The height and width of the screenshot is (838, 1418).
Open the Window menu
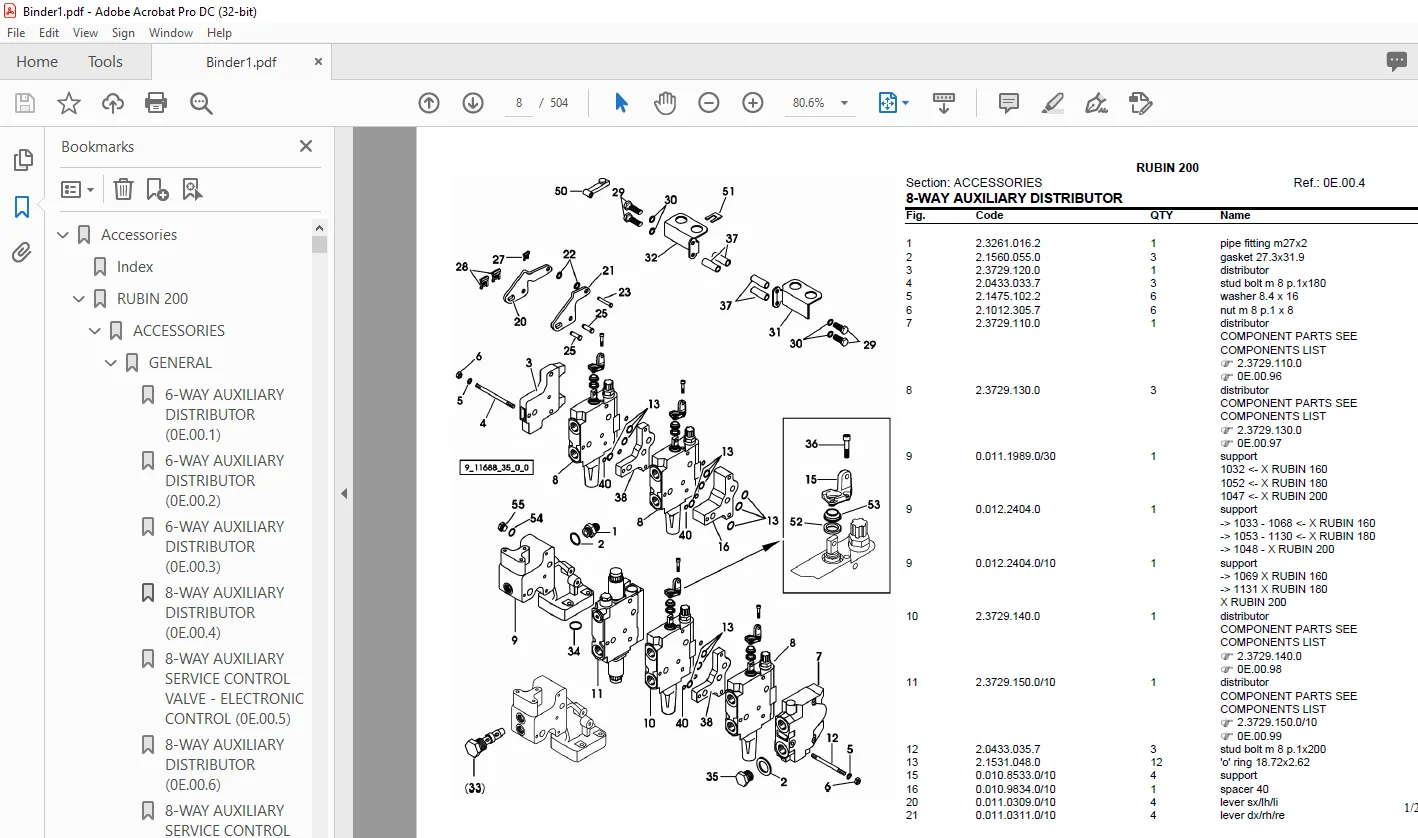click(x=171, y=33)
